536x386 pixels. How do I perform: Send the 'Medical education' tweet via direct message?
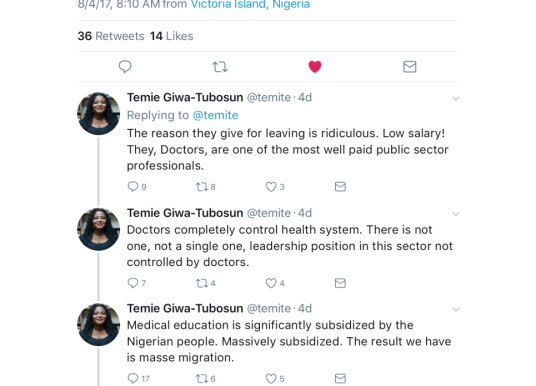[x=340, y=378]
